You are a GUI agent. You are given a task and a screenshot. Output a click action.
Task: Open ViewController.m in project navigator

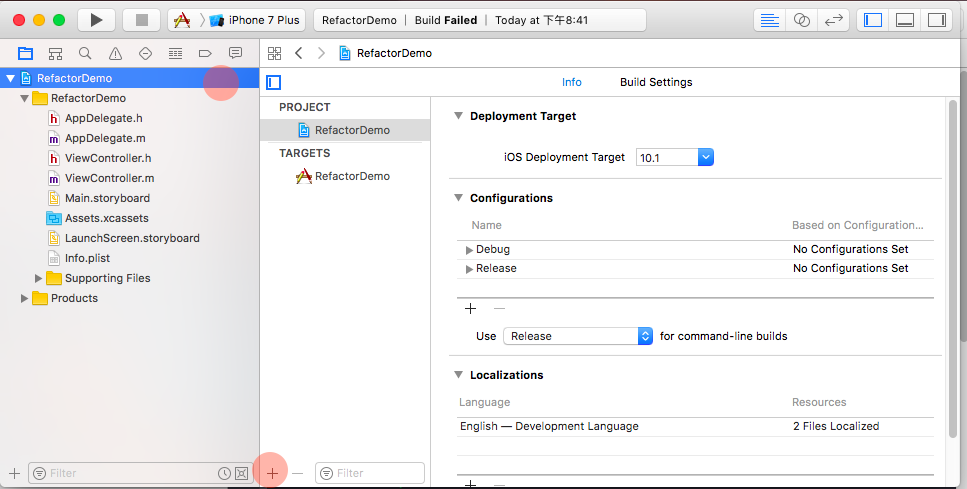point(109,178)
